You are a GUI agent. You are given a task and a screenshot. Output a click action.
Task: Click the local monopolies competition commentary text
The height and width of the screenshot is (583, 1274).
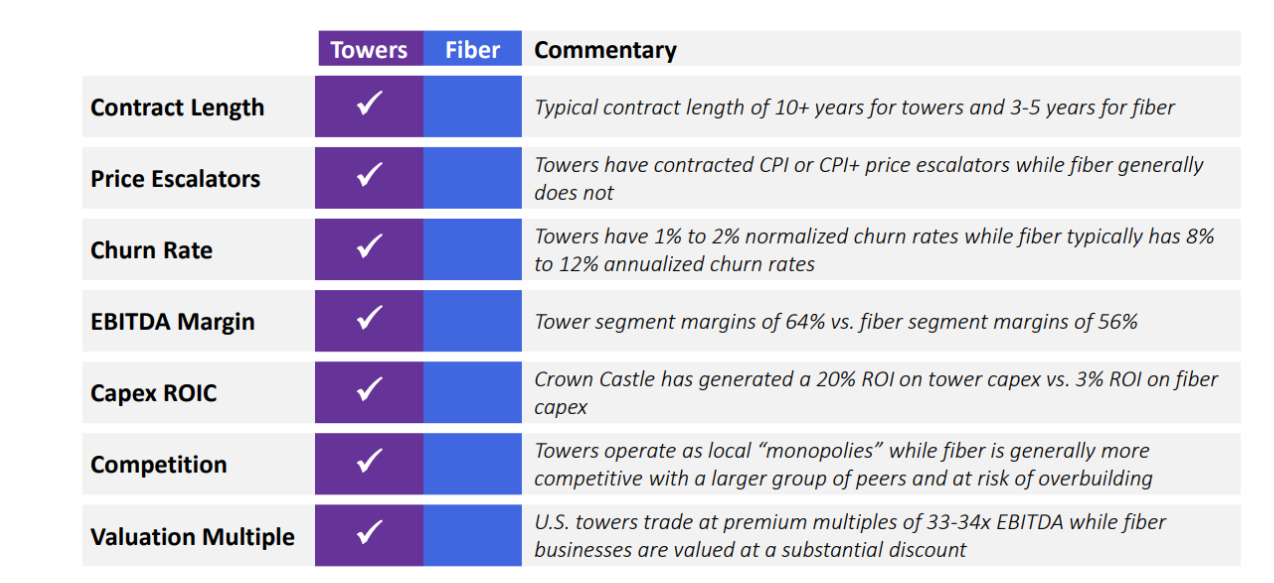click(843, 465)
